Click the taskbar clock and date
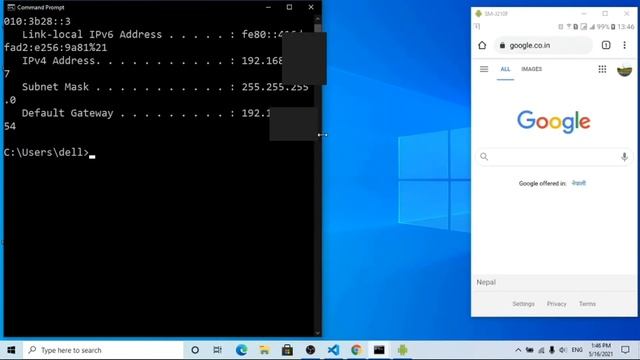 (x=600, y=350)
